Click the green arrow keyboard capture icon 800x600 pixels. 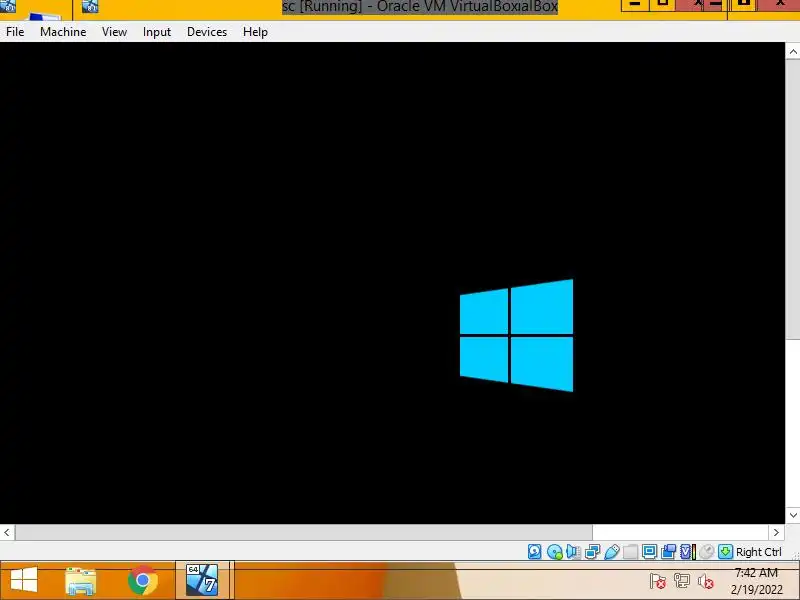[725, 552]
